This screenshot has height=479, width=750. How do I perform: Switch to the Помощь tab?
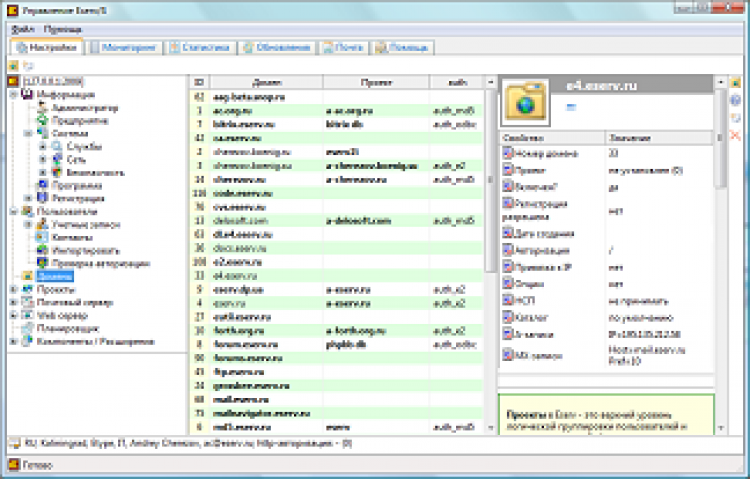[x=401, y=47]
